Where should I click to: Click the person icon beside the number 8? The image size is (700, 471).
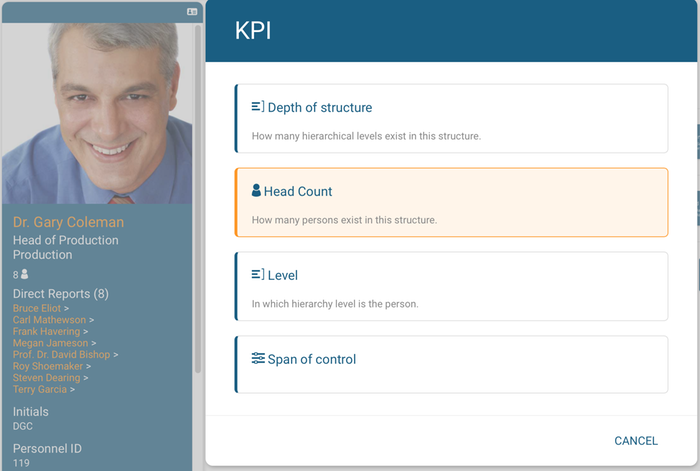point(25,274)
